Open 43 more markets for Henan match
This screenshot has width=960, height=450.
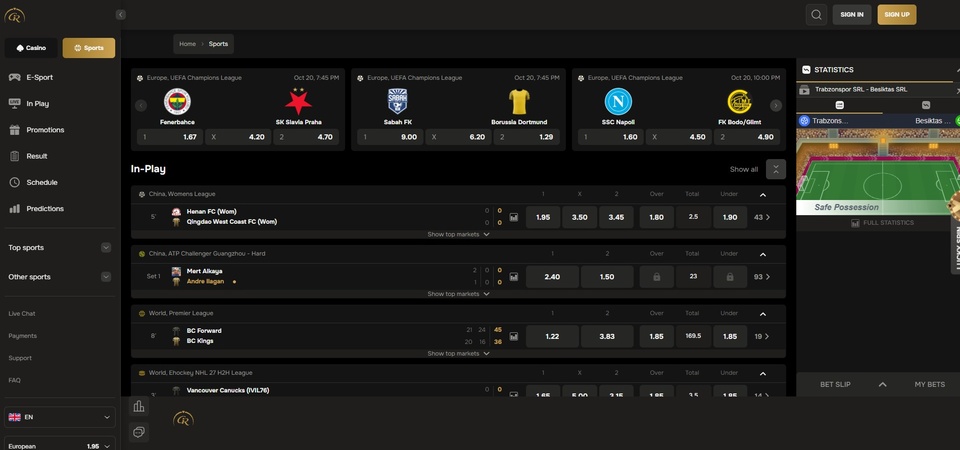[762, 217]
